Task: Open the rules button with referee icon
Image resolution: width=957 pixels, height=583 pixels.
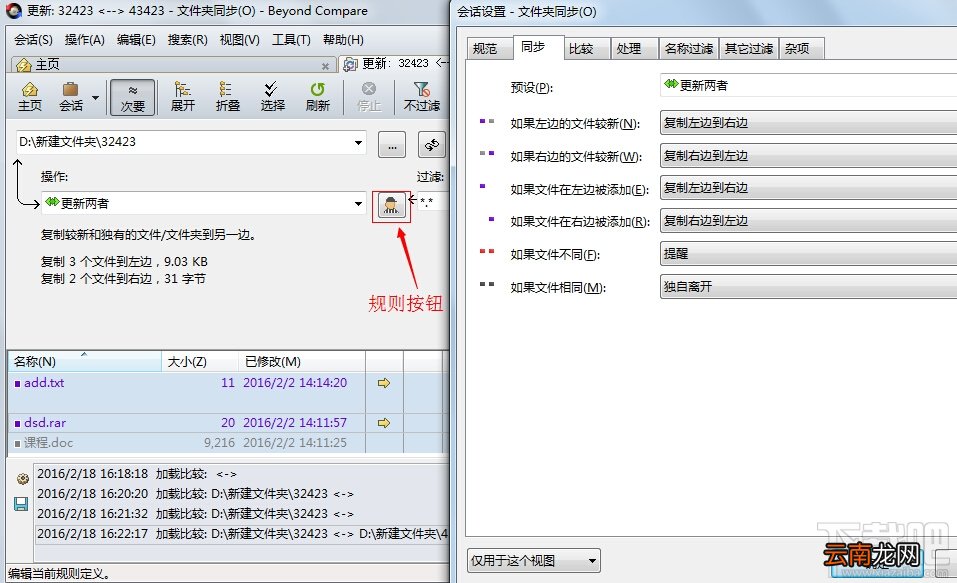Action: [x=391, y=205]
